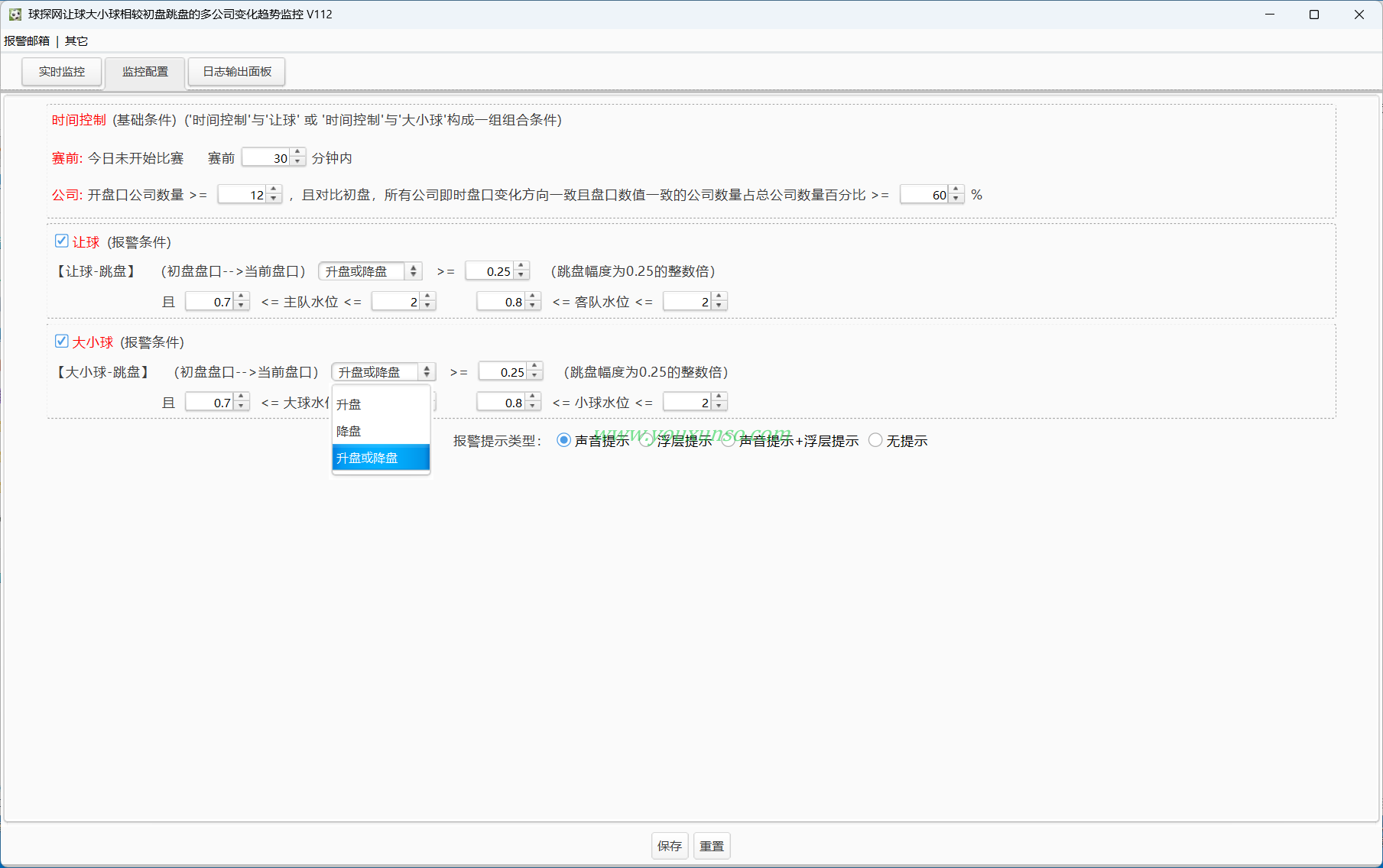Click the 主队水位 upper bound field
This screenshot has width=1383, height=868.
pyautogui.click(x=397, y=301)
